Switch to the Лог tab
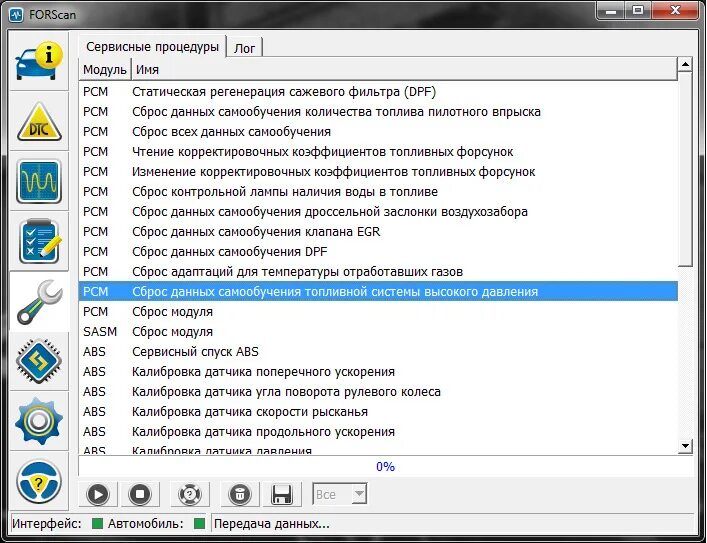 [x=244, y=48]
